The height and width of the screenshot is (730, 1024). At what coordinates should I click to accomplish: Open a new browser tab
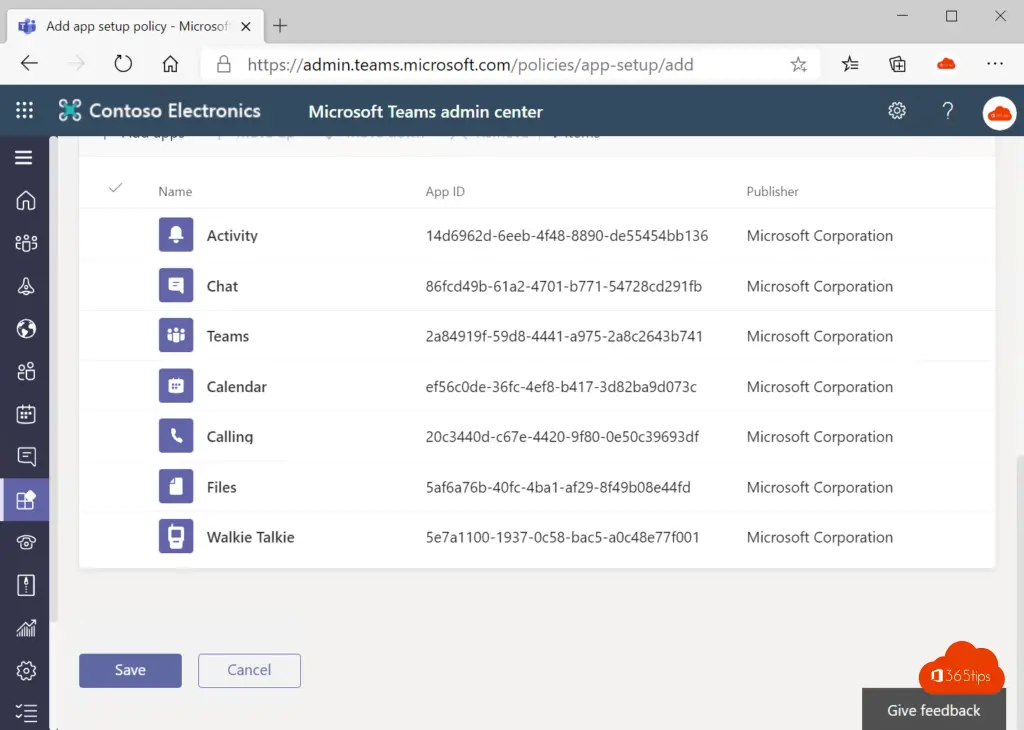[280, 25]
